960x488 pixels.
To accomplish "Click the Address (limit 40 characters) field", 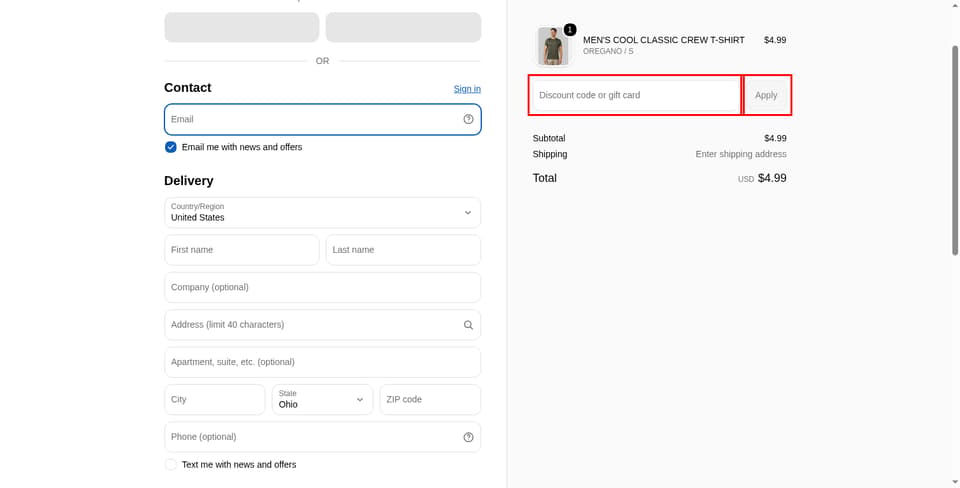I will click(323, 325).
